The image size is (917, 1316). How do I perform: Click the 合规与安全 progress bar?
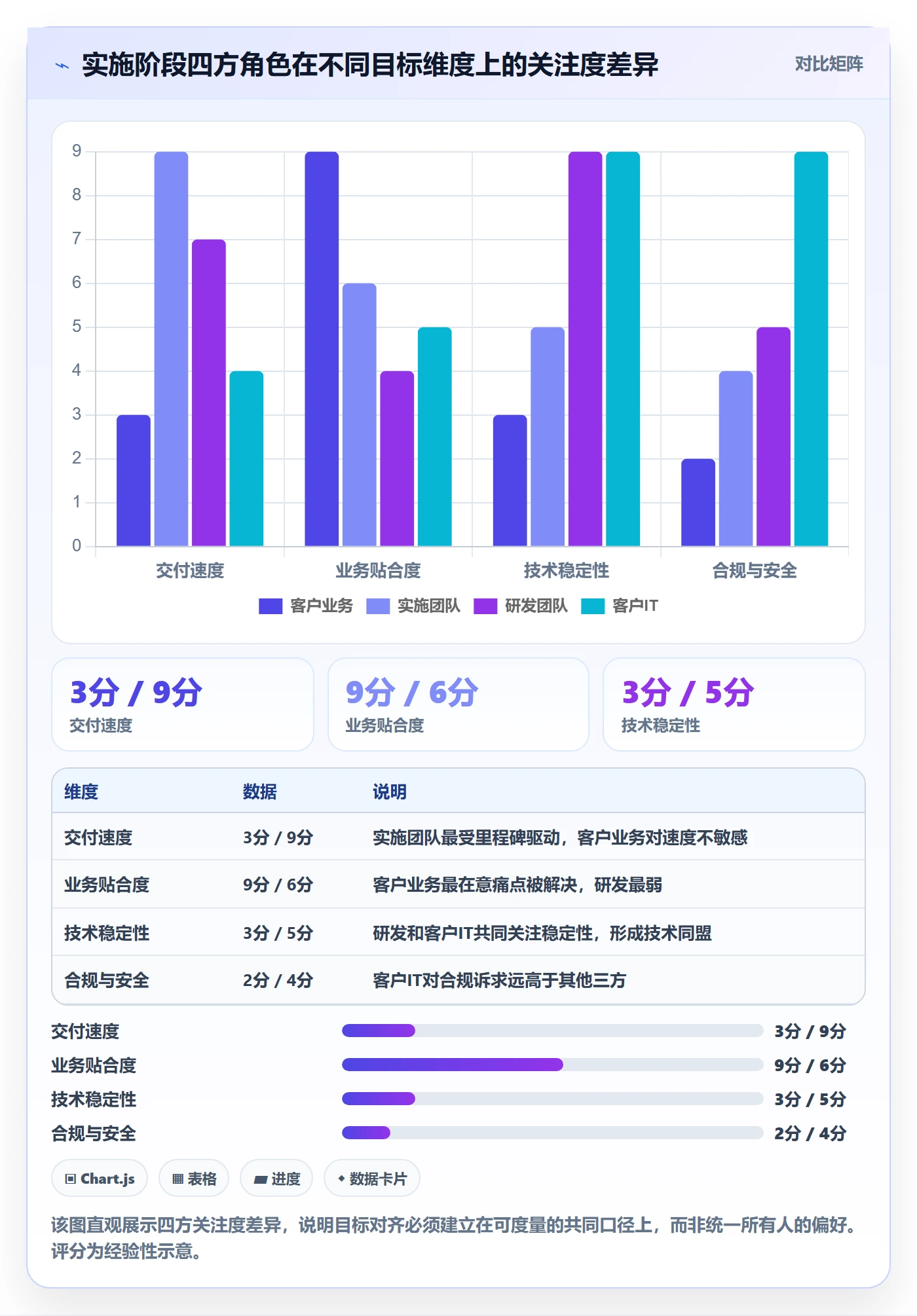[552, 1133]
